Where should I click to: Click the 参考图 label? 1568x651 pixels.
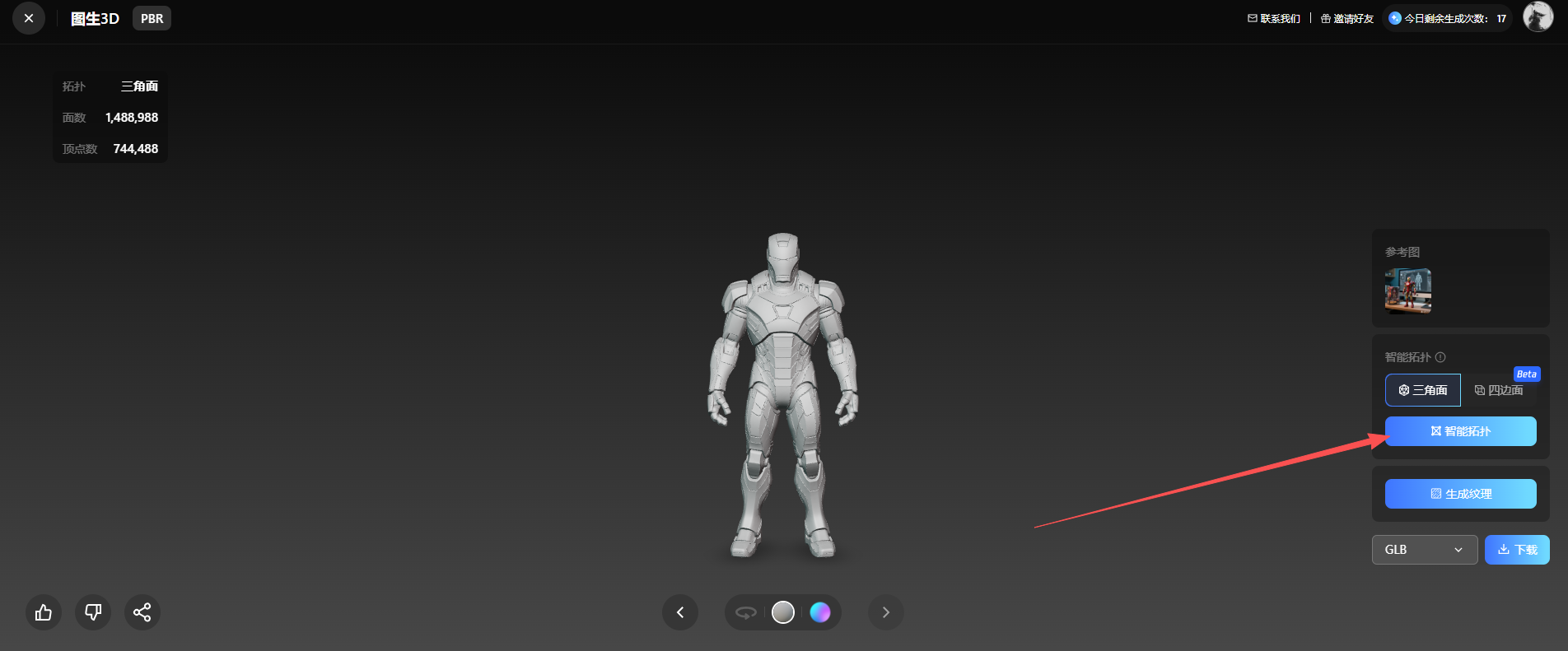point(1402,252)
